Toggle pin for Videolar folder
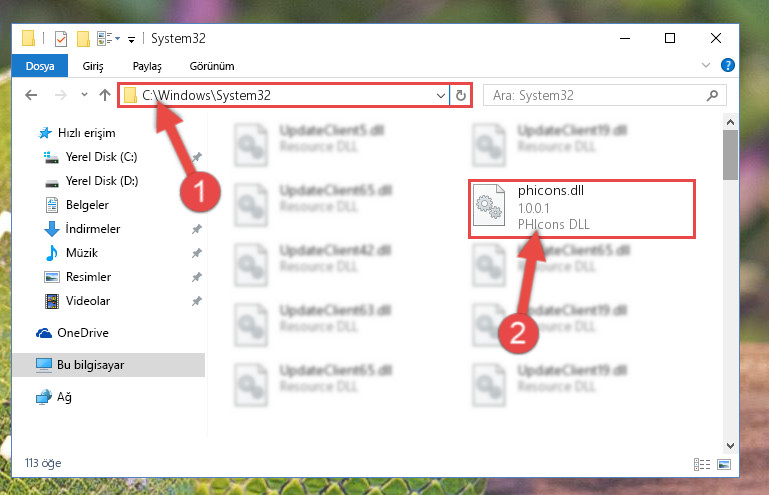This screenshot has width=769, height=495. (197, 301)
